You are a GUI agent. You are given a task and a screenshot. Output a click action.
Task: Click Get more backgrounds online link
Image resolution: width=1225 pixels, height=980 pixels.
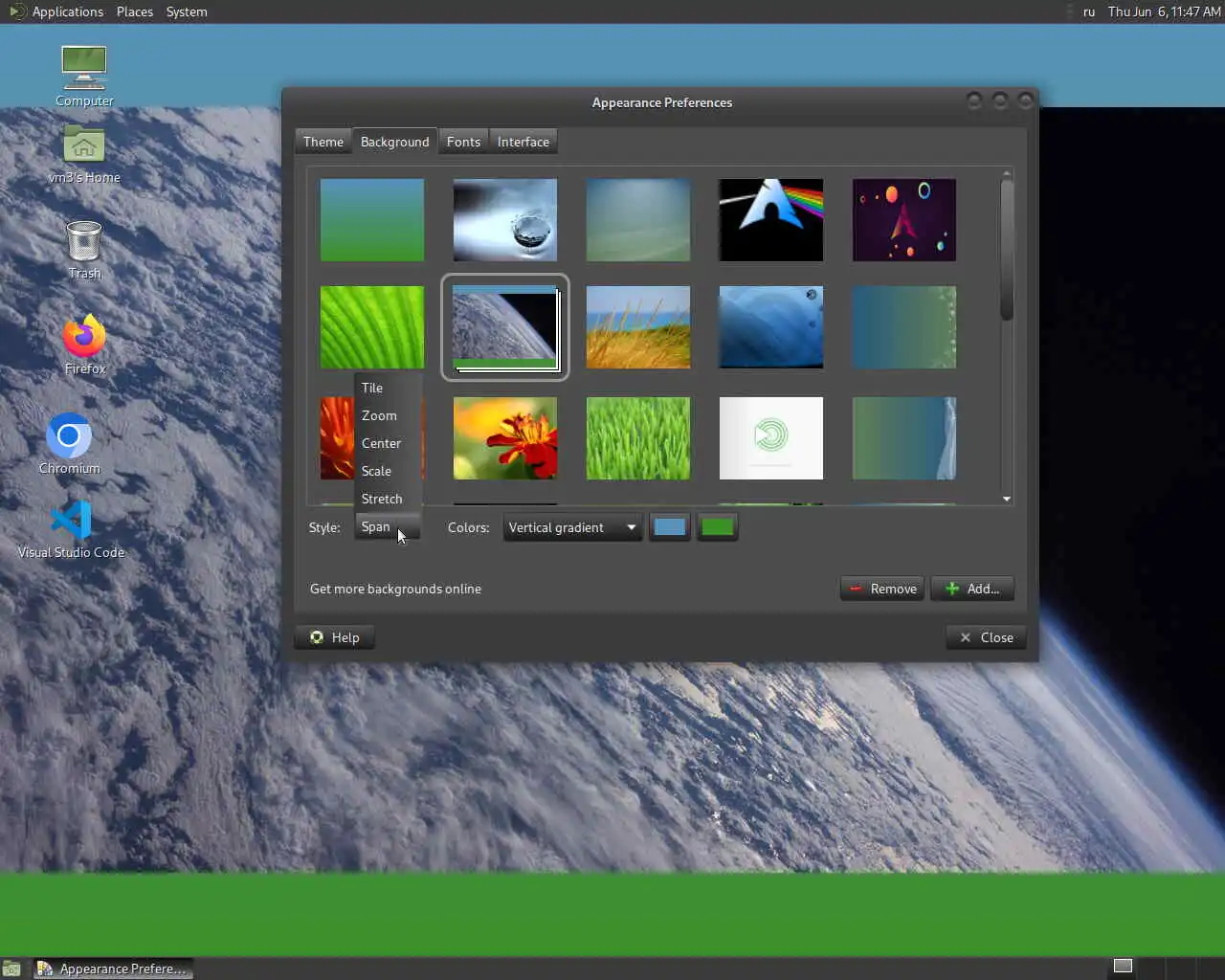coord(395,589)
